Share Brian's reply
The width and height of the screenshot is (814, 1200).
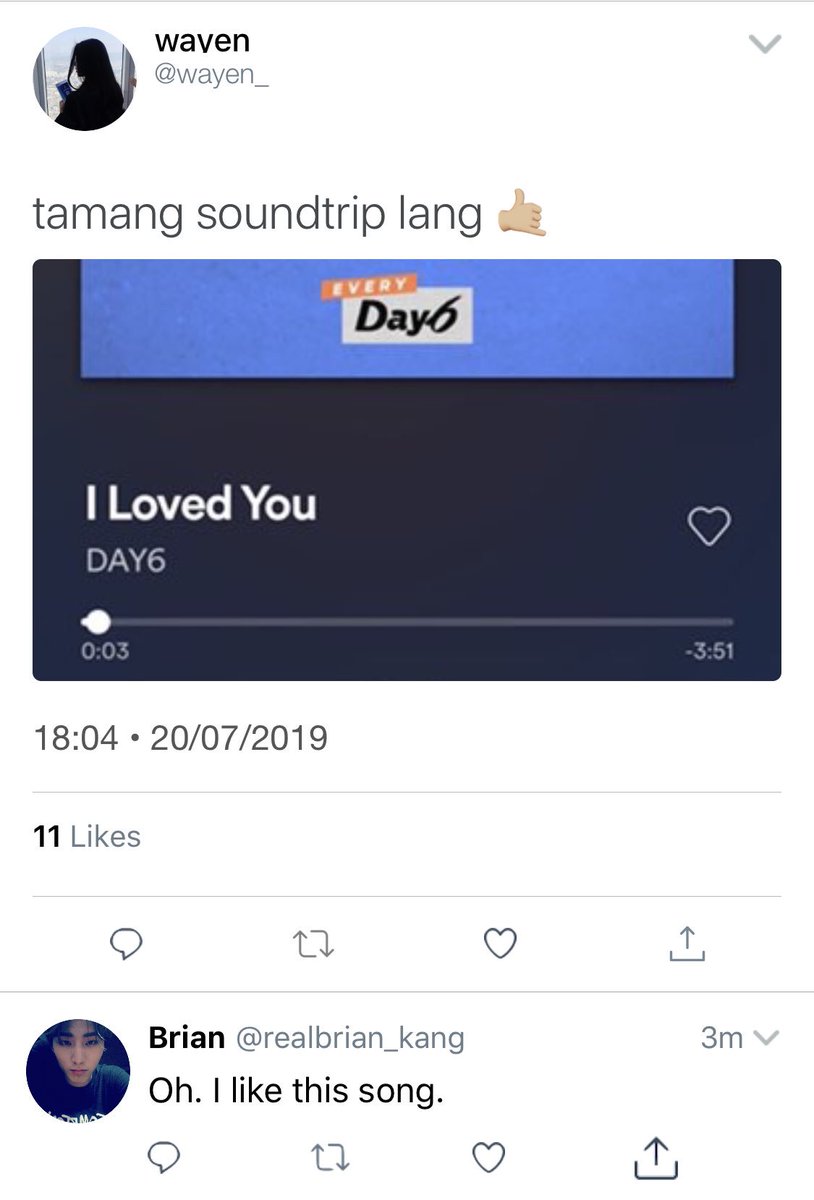(657, 1157)
